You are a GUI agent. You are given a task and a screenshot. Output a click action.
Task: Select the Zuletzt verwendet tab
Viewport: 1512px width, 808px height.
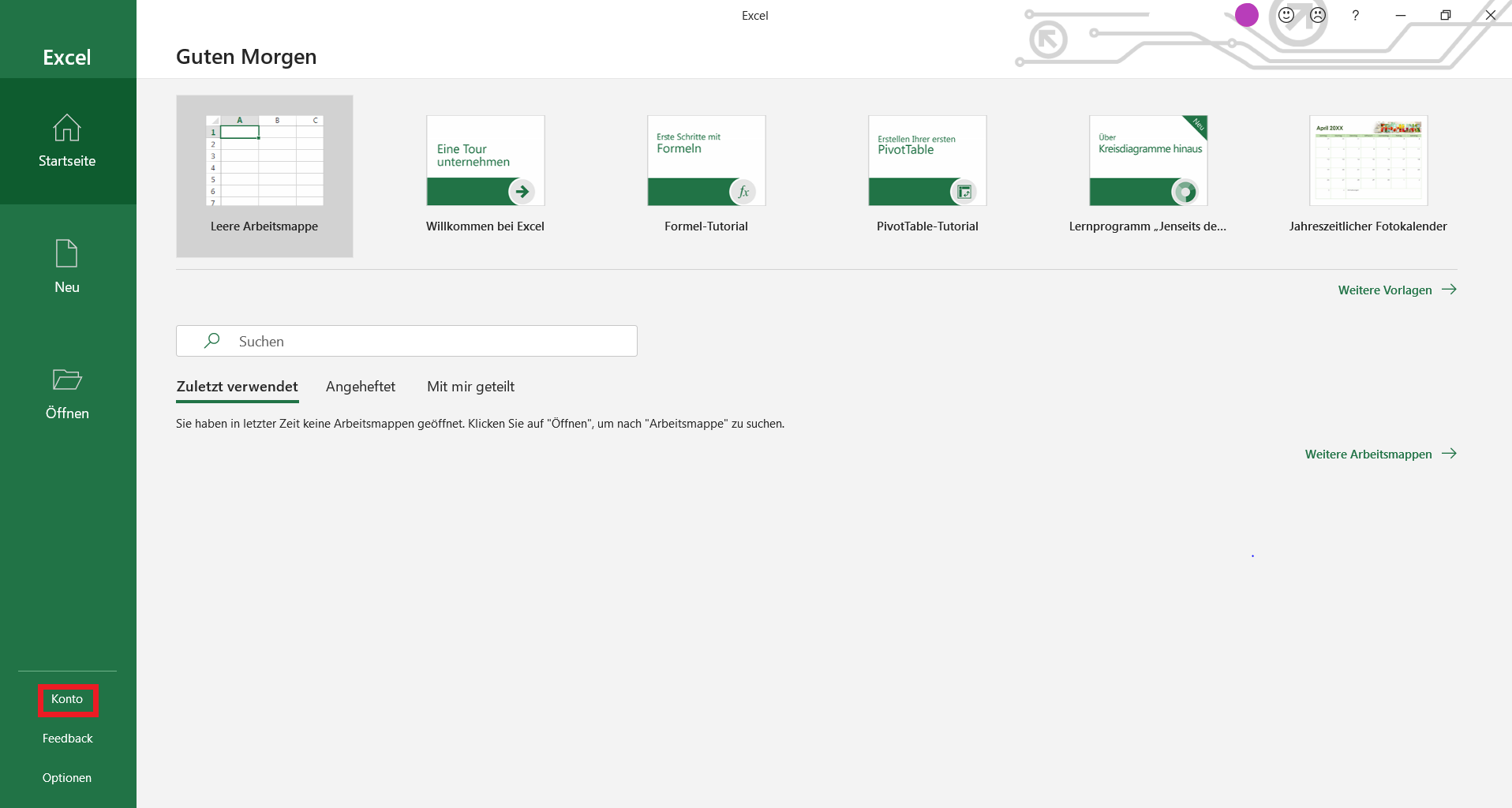[x=237, y=387]
